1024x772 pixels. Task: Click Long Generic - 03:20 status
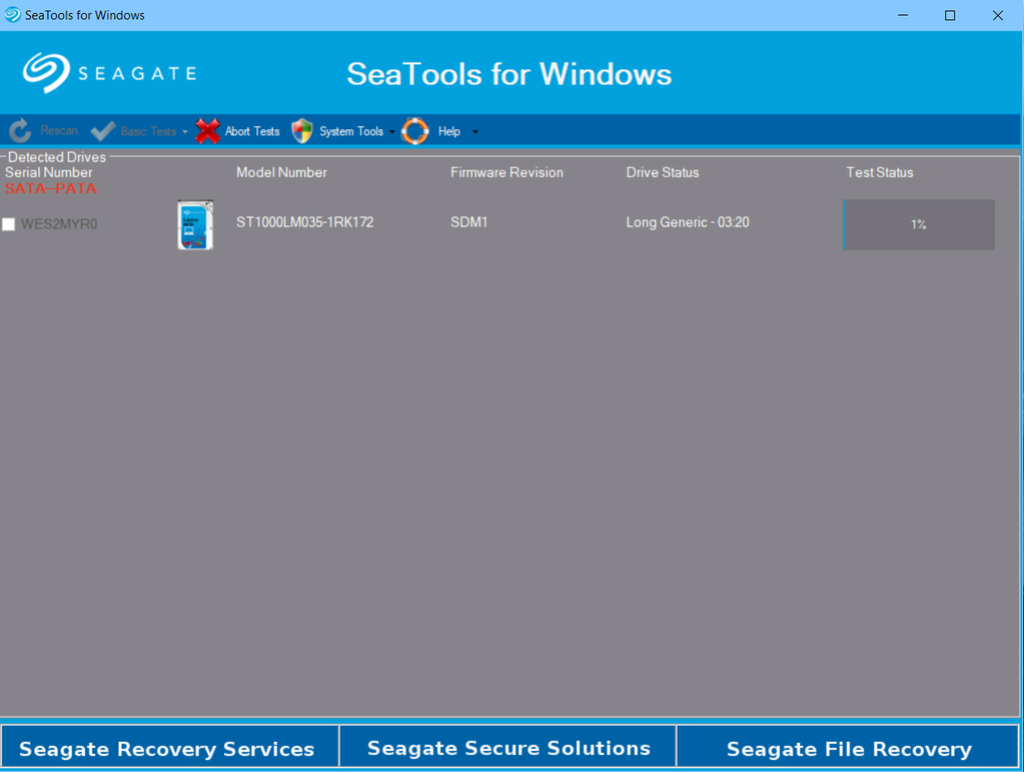point(688,222)
